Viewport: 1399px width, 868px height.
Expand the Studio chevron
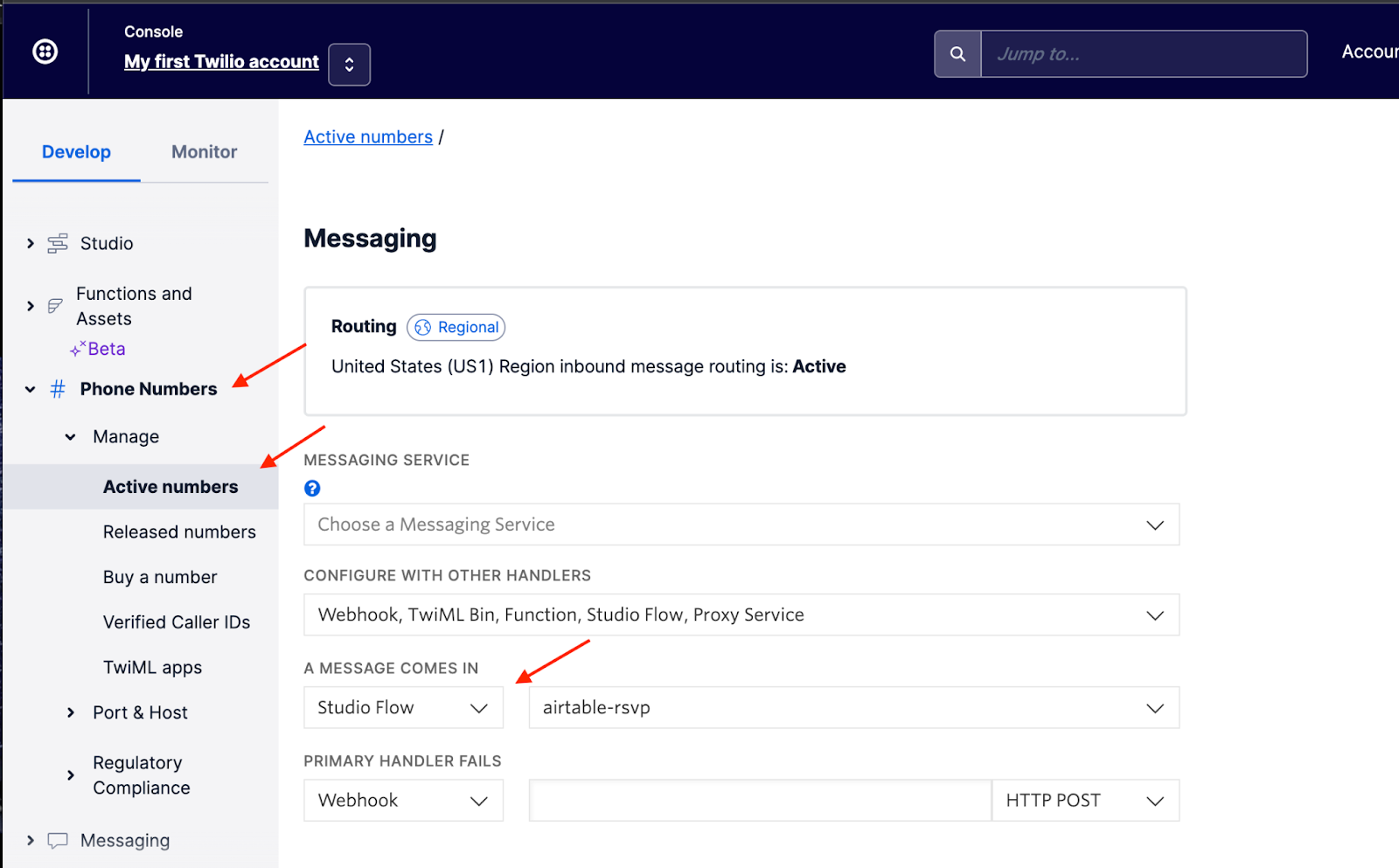coord(31,244)
